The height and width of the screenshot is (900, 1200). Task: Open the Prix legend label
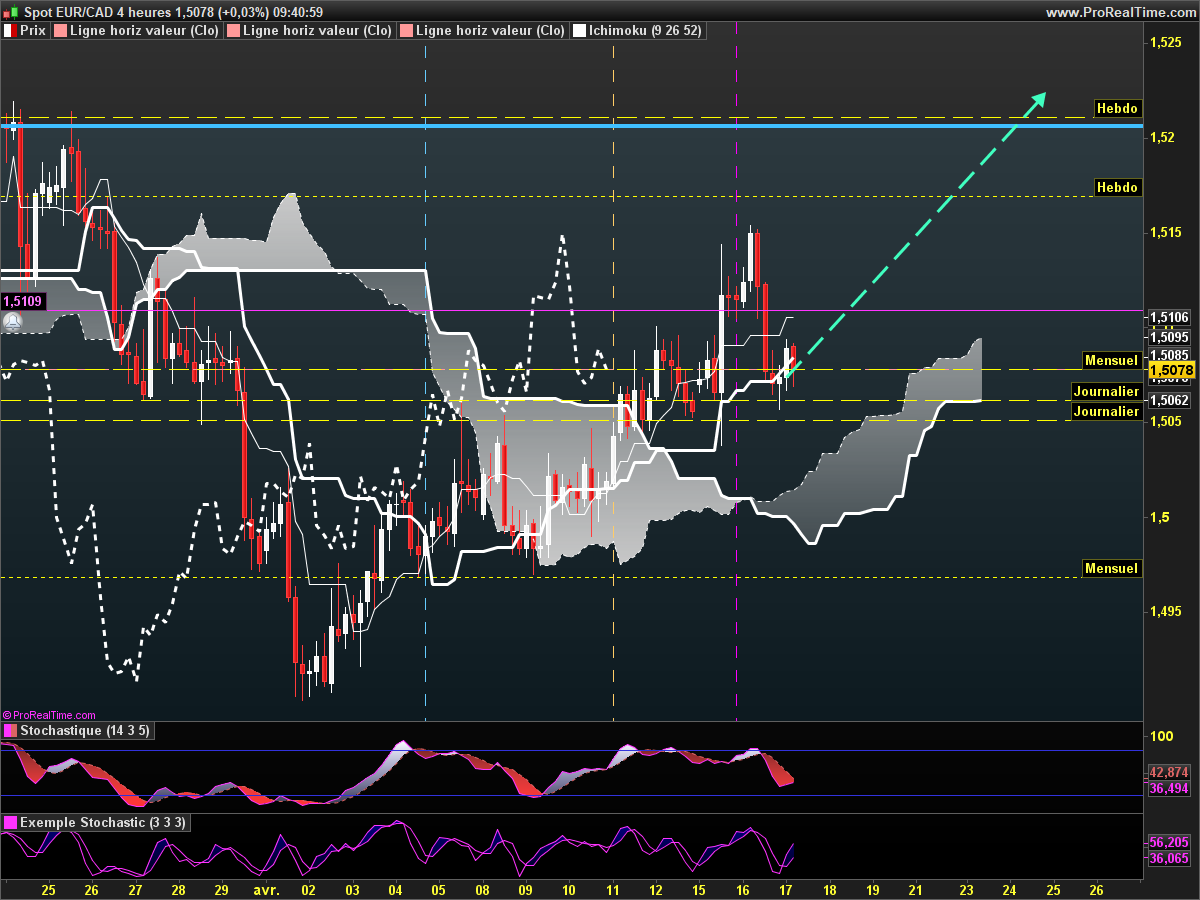tap(33, 31)
